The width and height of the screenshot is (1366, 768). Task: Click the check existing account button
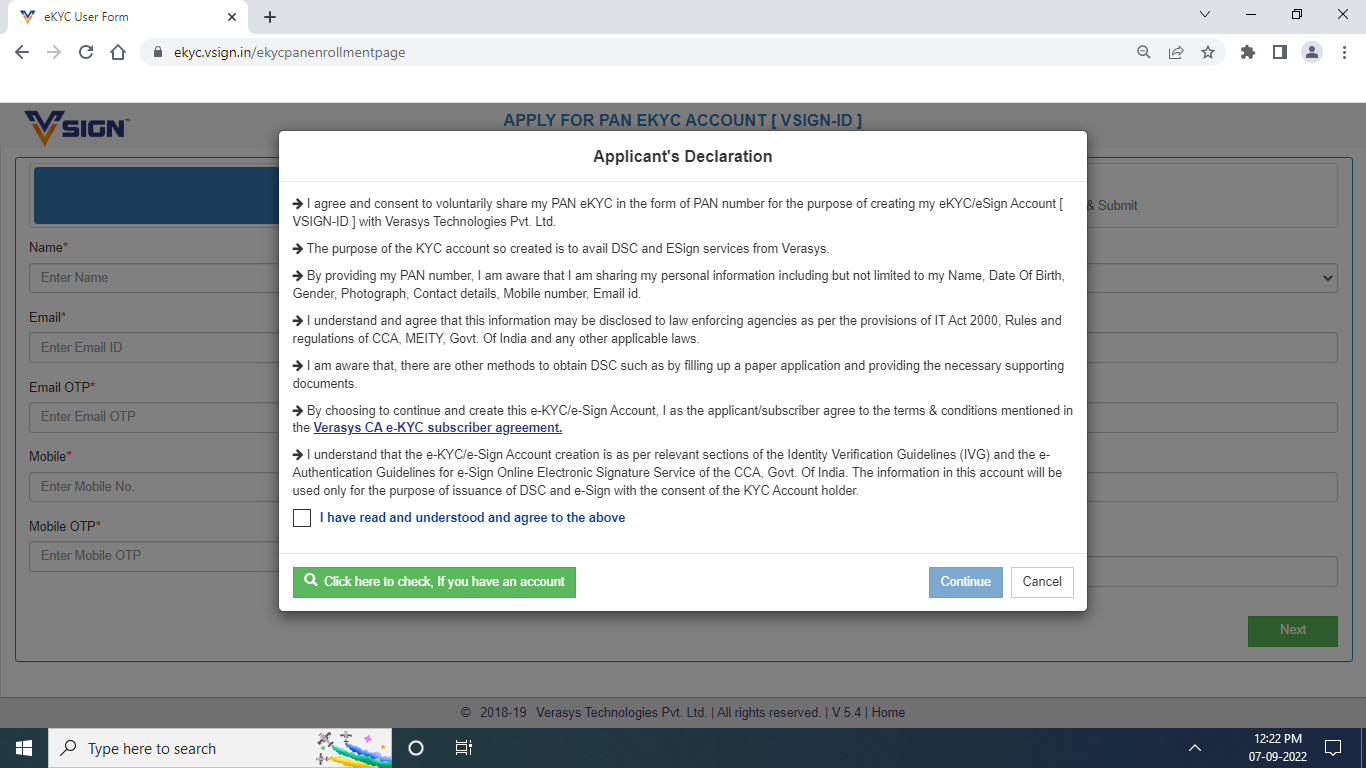(x=434, y=582)
